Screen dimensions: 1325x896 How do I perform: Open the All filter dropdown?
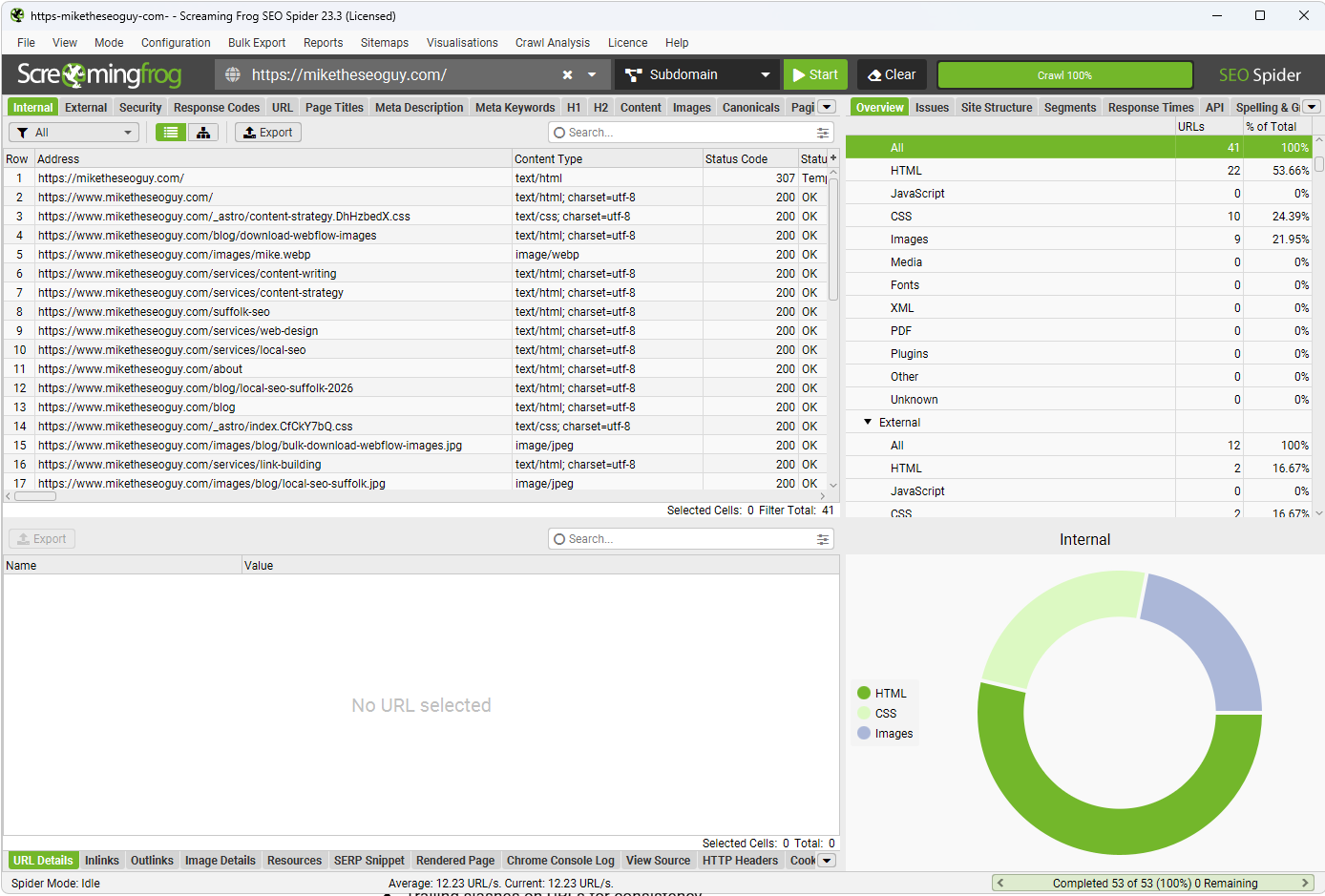127,132
